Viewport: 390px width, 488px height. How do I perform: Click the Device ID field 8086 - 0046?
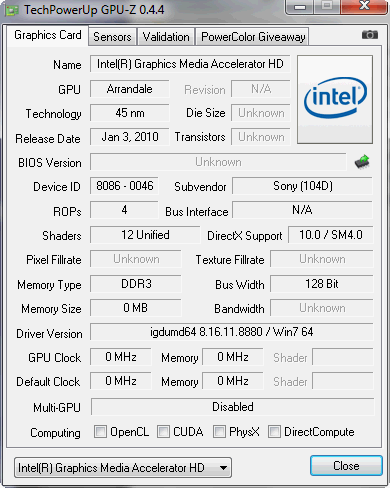coord(124,186)
